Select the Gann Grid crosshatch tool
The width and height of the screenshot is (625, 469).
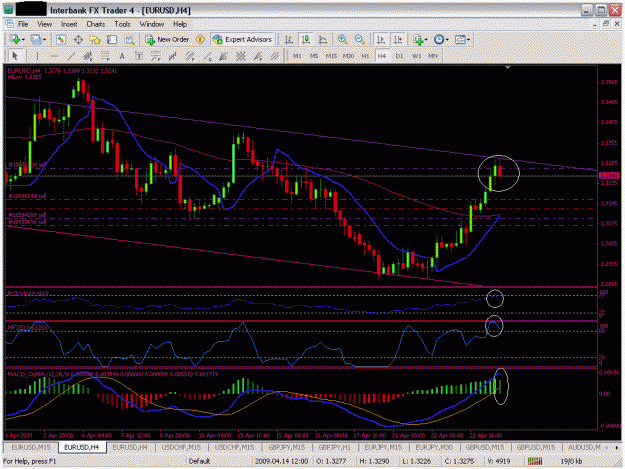[x=241, y=56]
